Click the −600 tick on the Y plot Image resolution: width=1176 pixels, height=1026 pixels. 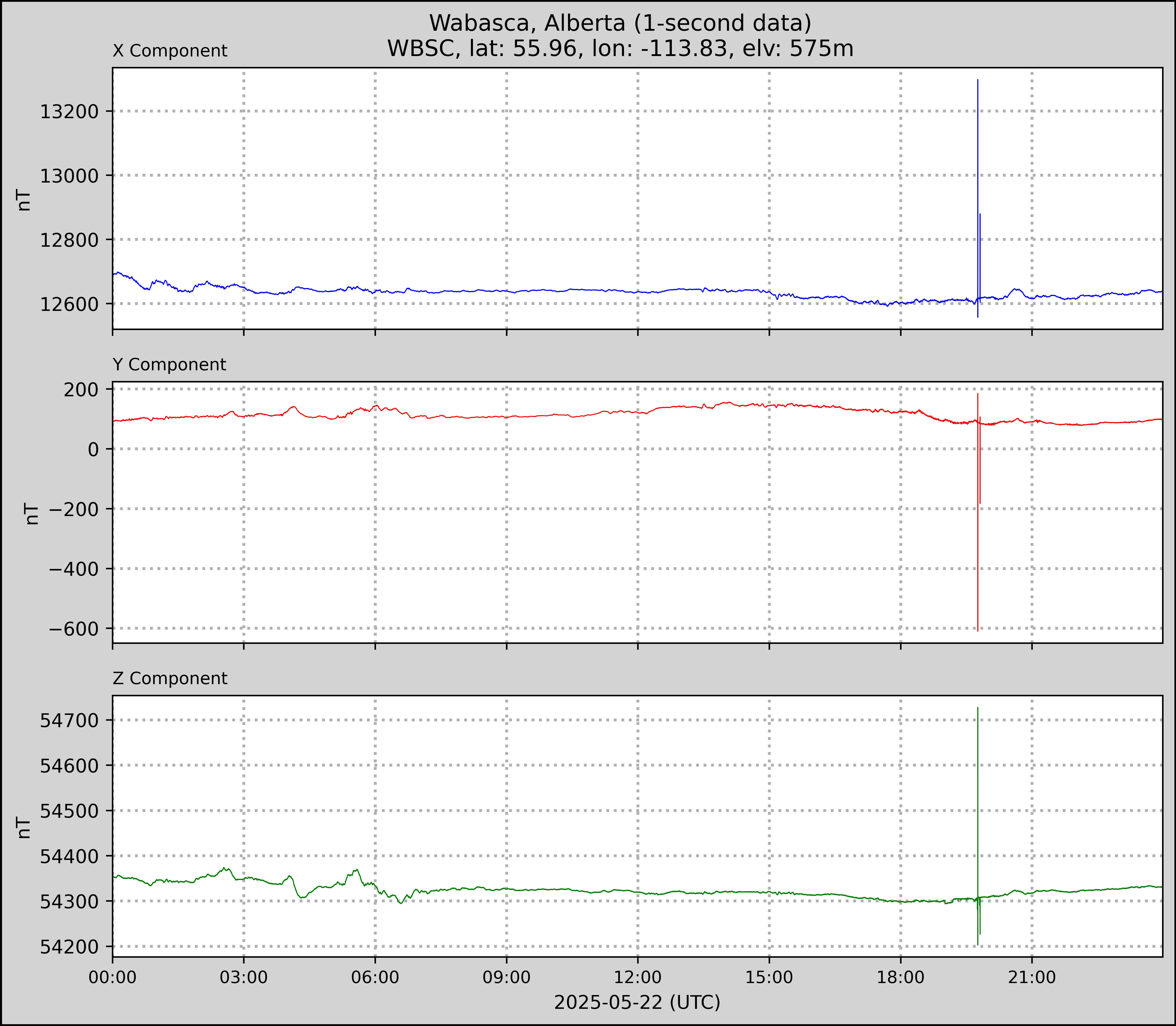(74, 629)
